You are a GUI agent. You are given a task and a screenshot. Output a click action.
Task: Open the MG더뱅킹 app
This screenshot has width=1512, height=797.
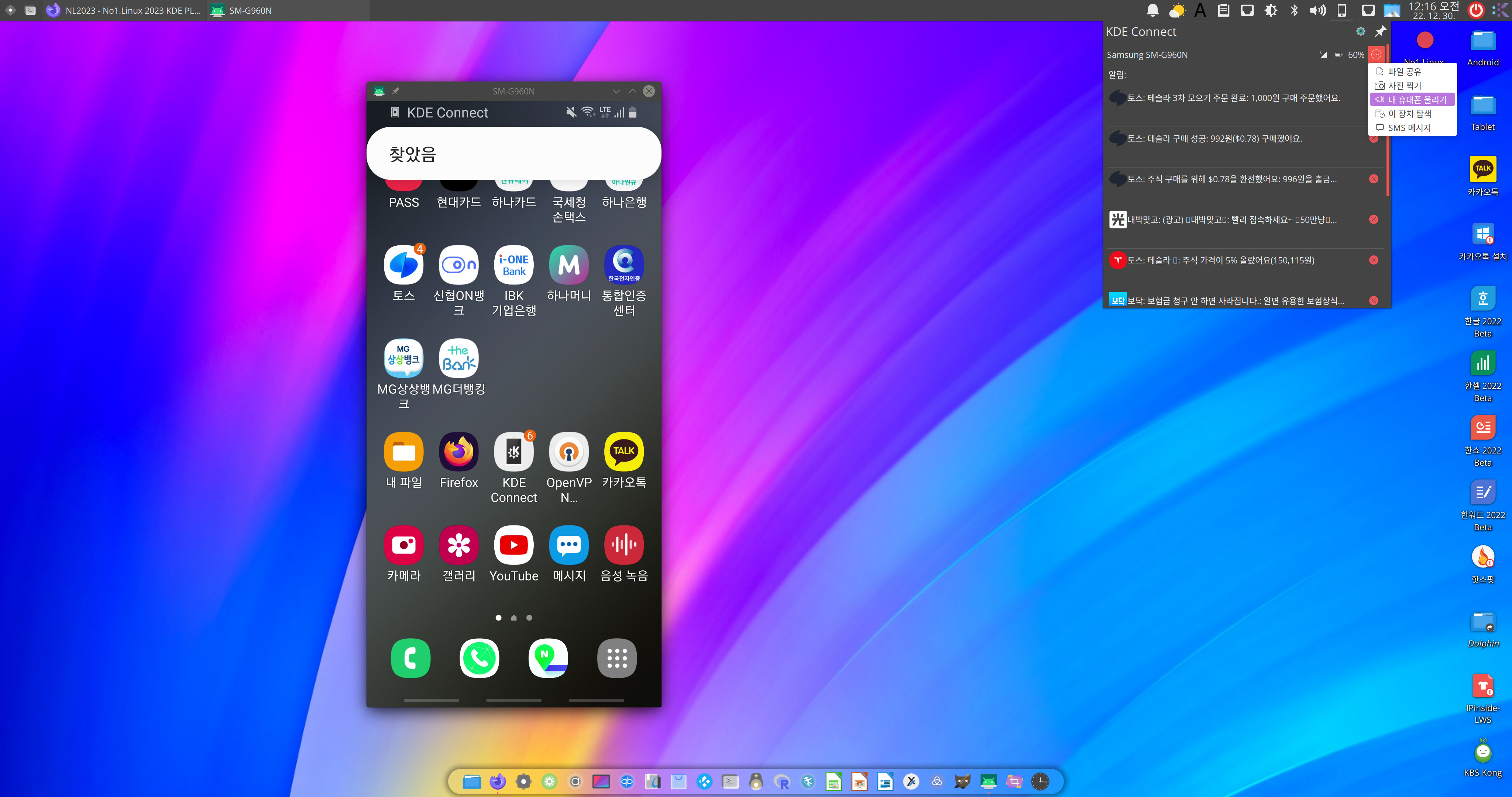458,359
